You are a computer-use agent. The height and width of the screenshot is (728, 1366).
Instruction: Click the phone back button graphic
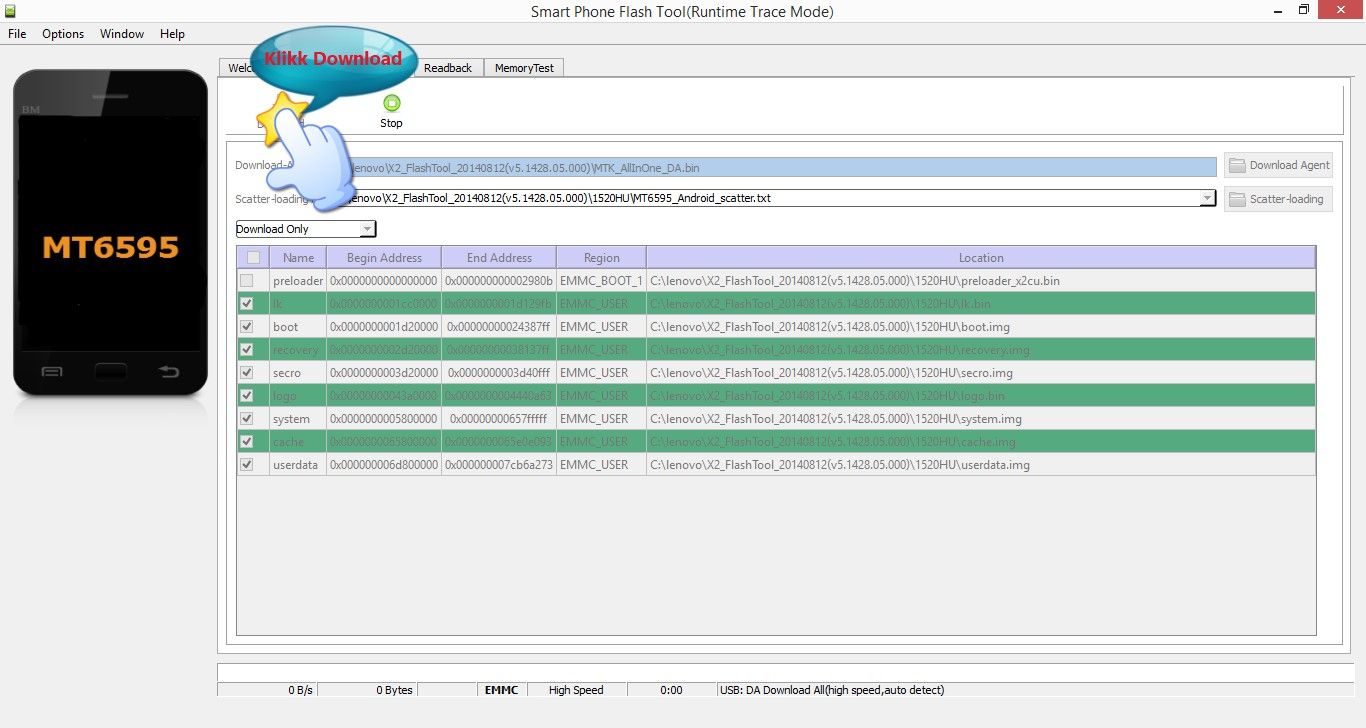coord(168,372)
